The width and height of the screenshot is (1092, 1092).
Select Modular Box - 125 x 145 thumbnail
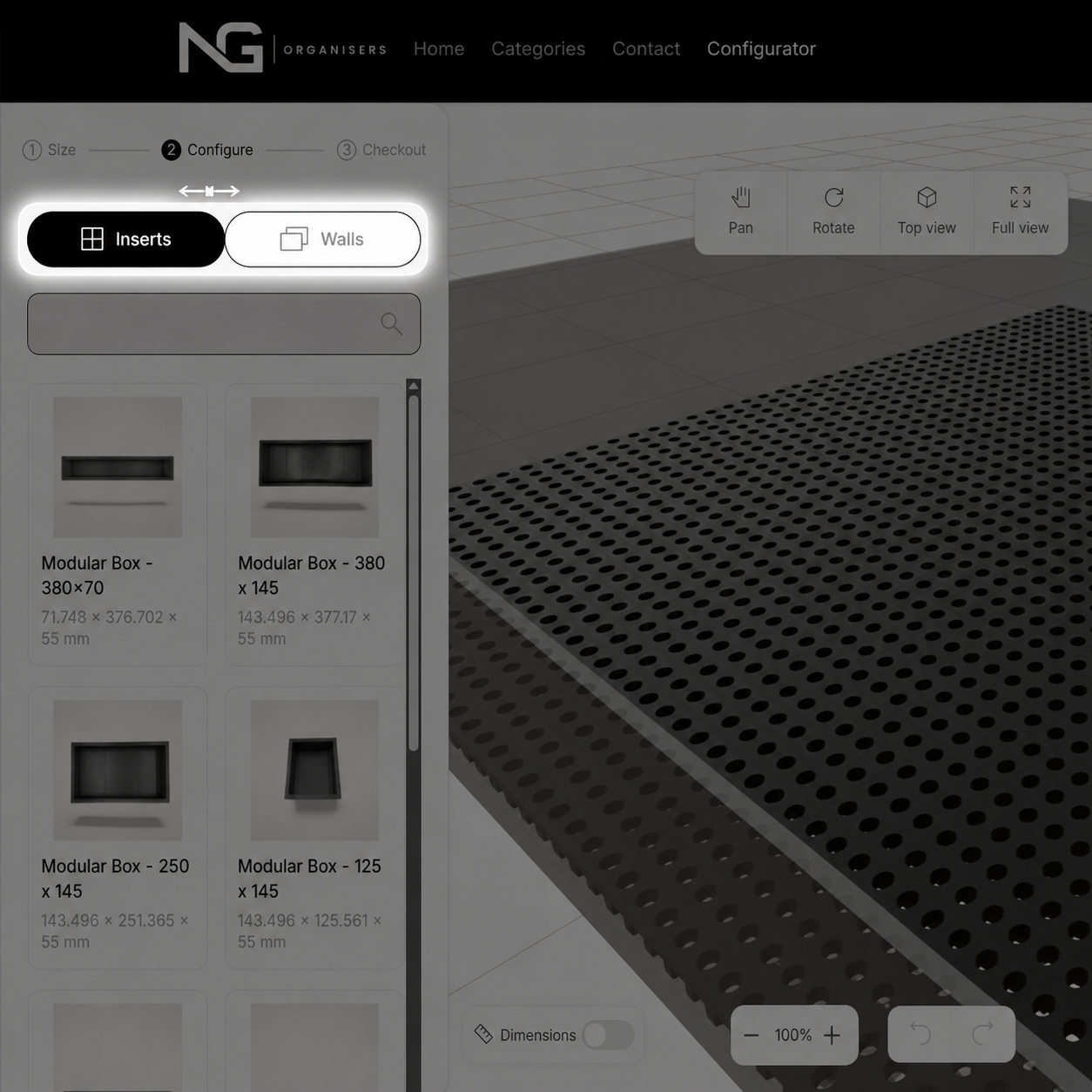pos(314,770)
